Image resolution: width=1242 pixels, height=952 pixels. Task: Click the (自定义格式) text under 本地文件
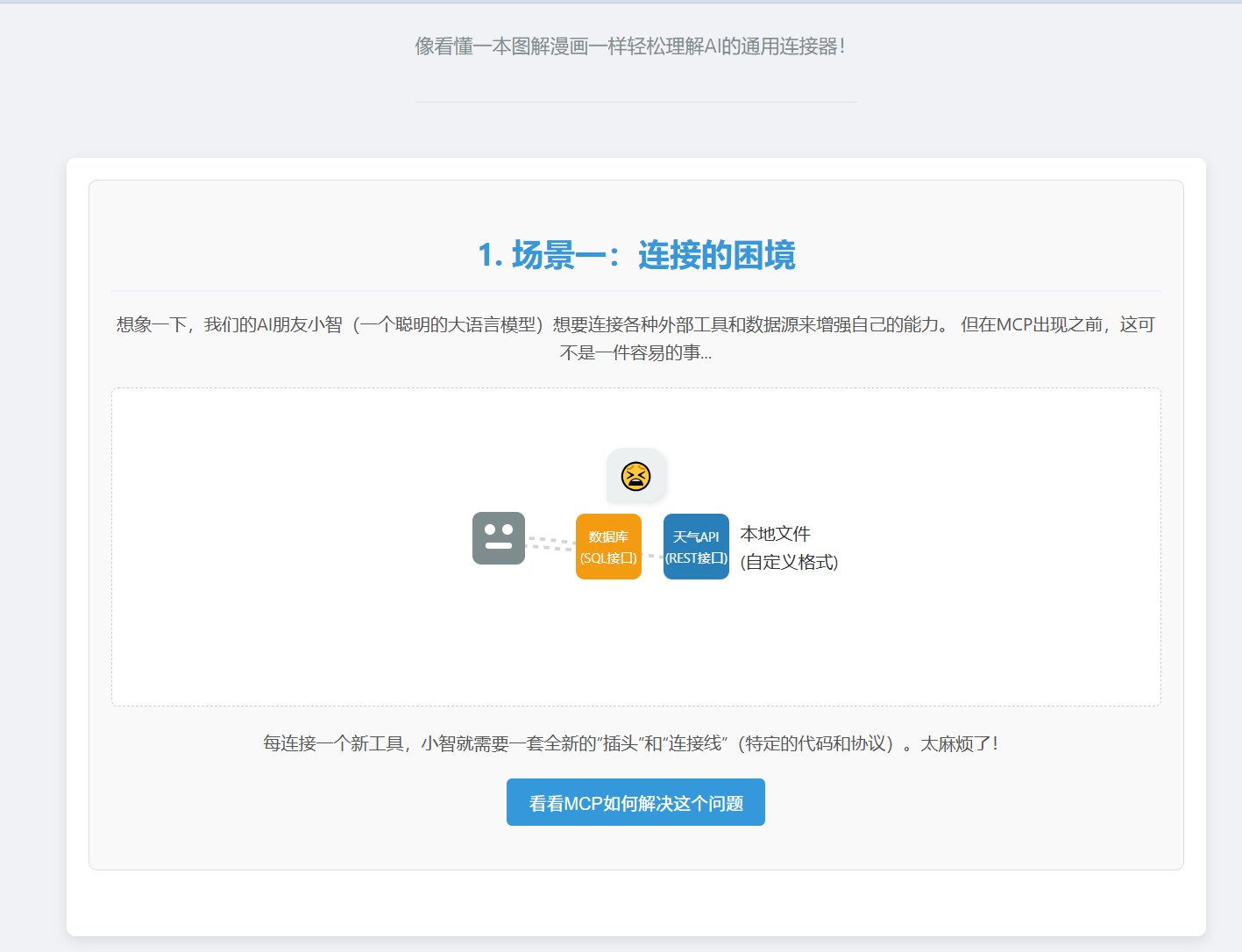click(789, 562)
